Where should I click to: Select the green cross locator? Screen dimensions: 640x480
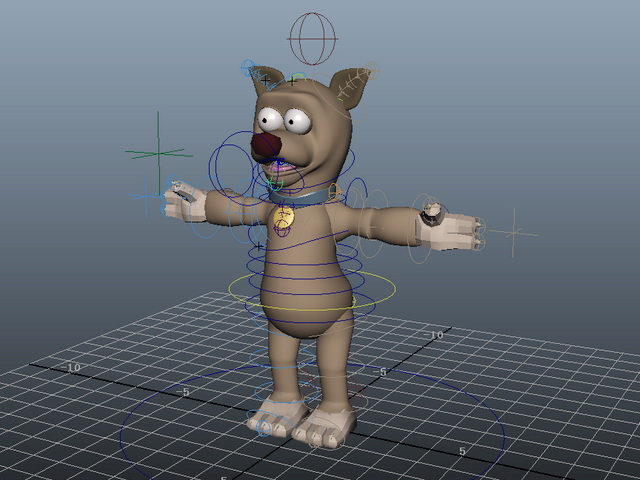[159, 153]
